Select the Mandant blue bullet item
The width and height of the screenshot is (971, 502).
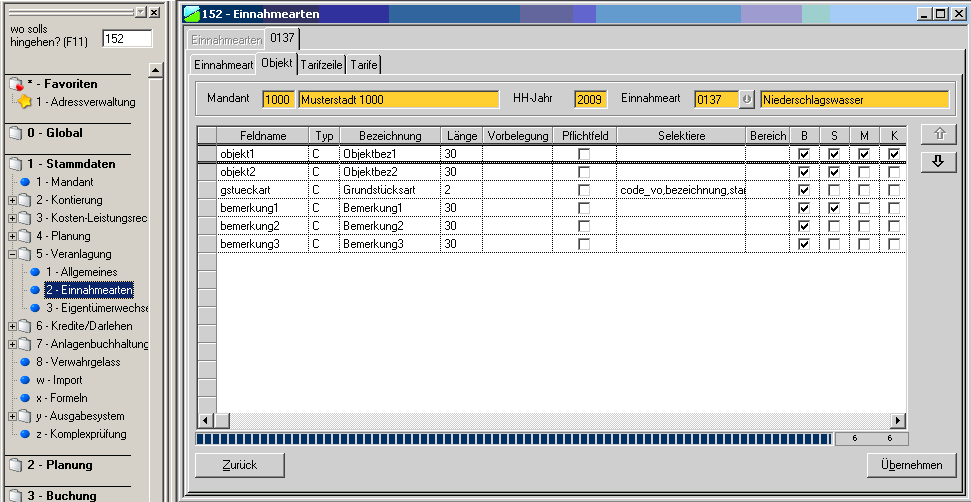tap(26, 182)
